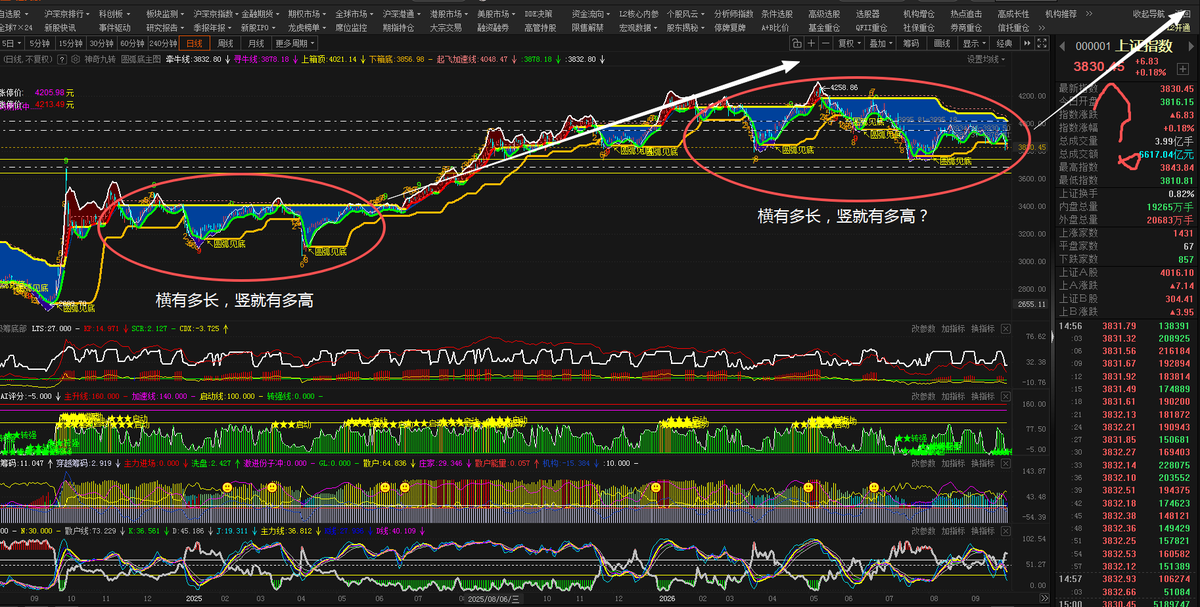Open 复权 dropdown in chart toolbar

click(850, 43)
